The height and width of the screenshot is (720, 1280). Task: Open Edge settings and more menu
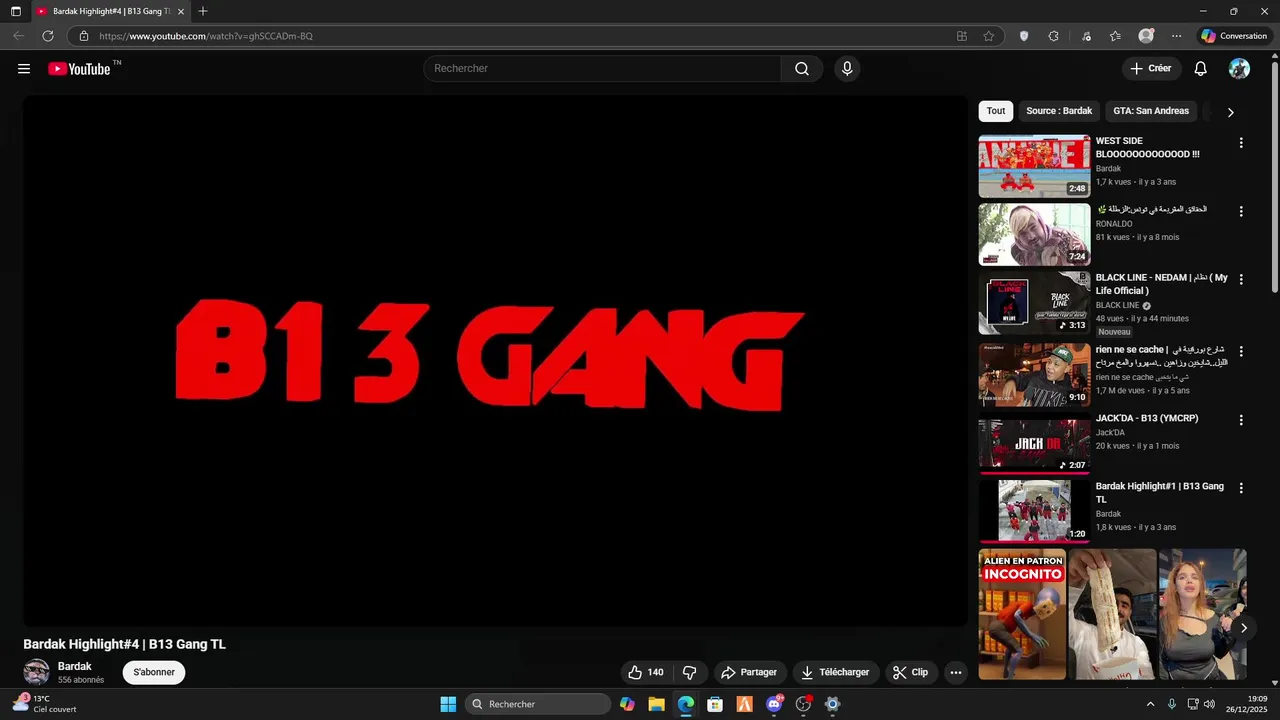tap(1177, 36)
